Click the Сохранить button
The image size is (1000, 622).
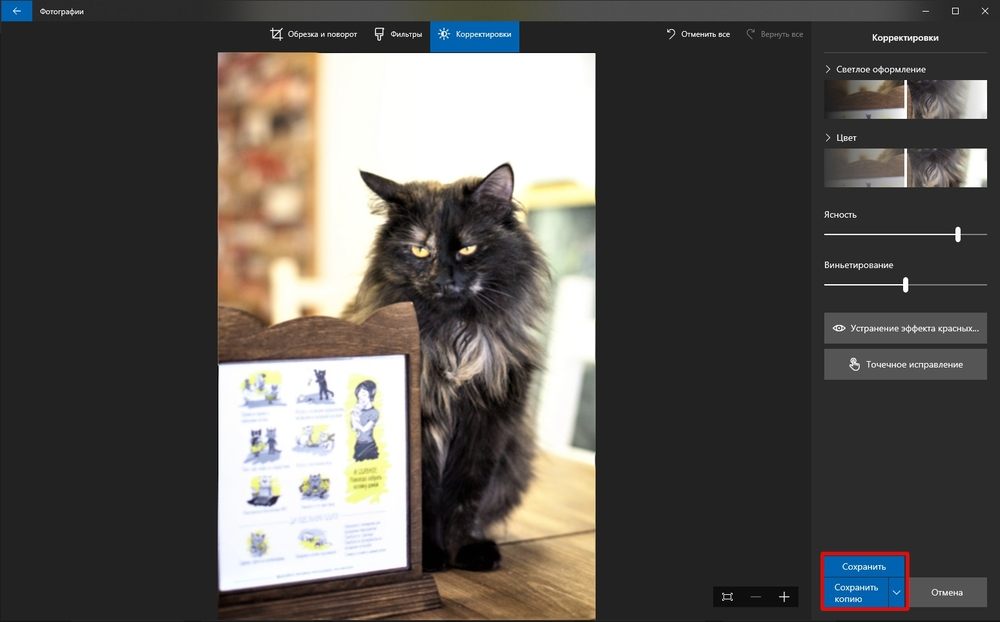[864, 566]
